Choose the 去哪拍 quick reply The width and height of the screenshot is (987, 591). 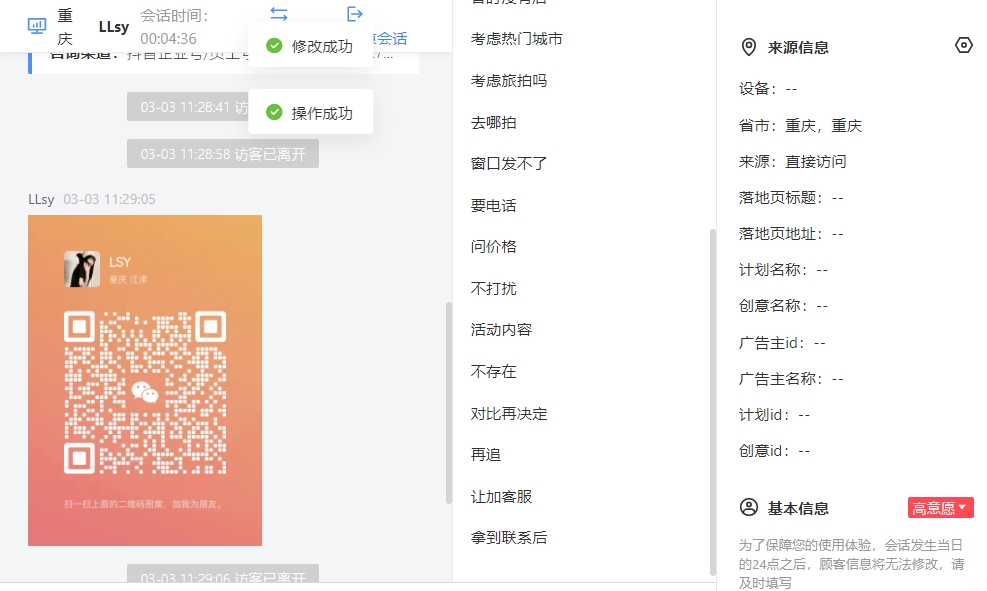(x=494, y=123)
